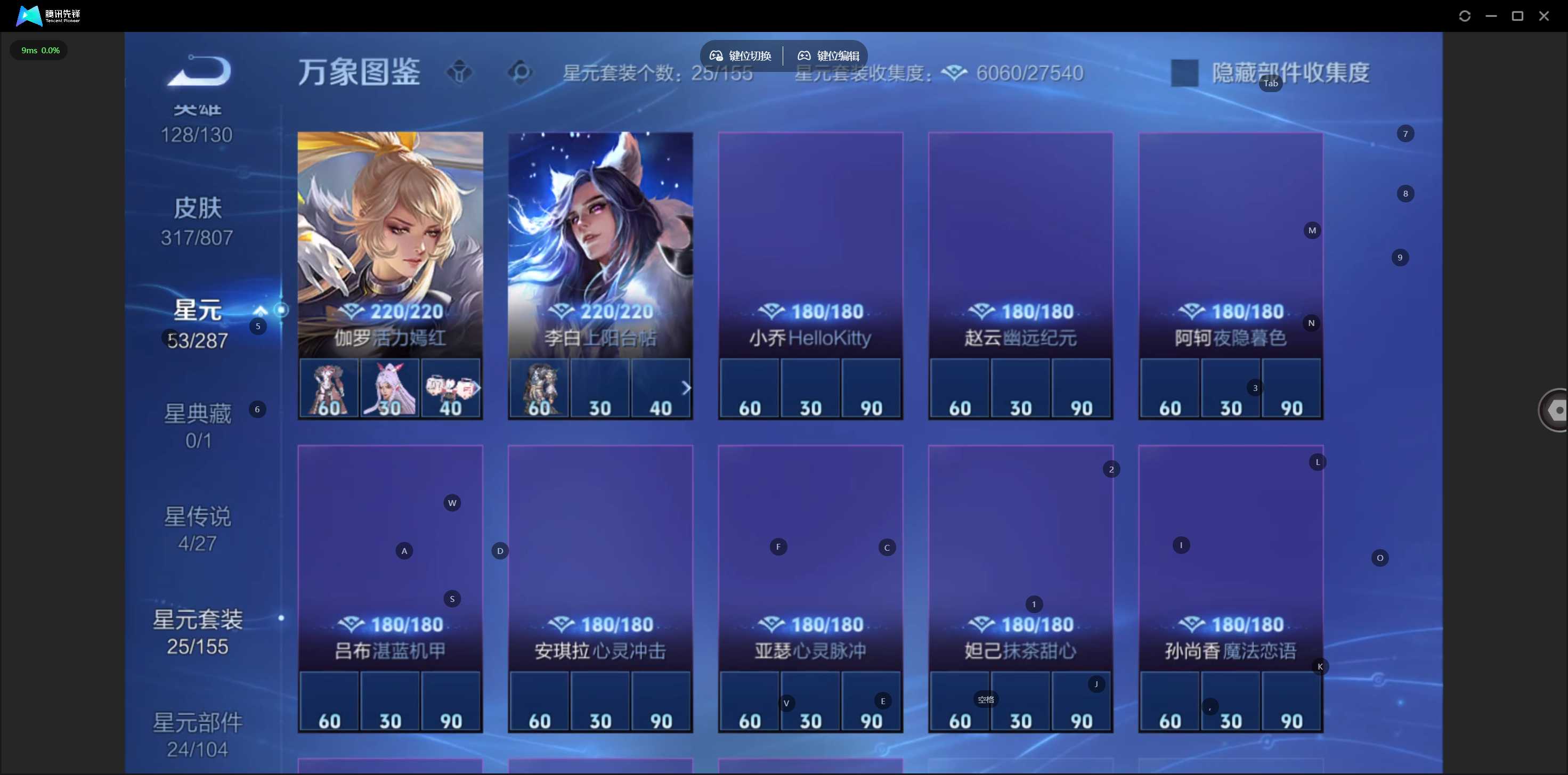The image size is (1568, 775).
Task: Select 李白 armor component icon worth 60
Action: point(539,388)
